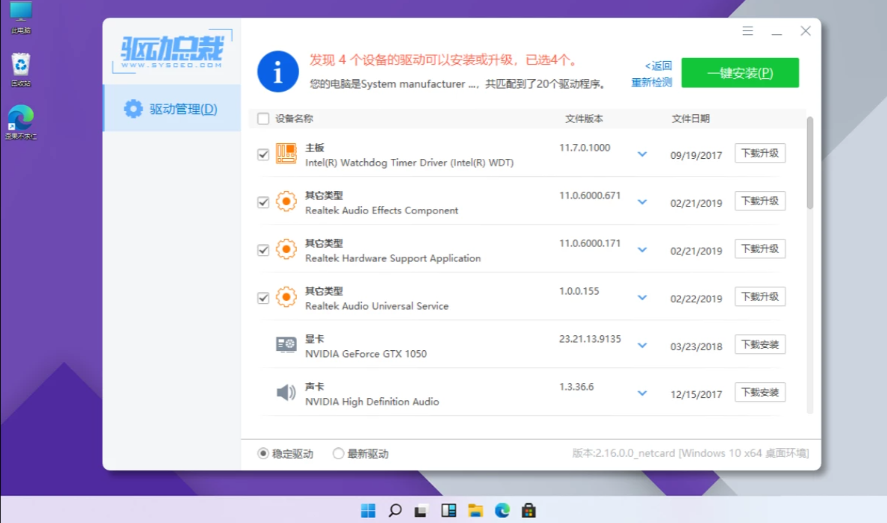Click the return link near the header
887x523 pixels.
(x=658, y=66)
